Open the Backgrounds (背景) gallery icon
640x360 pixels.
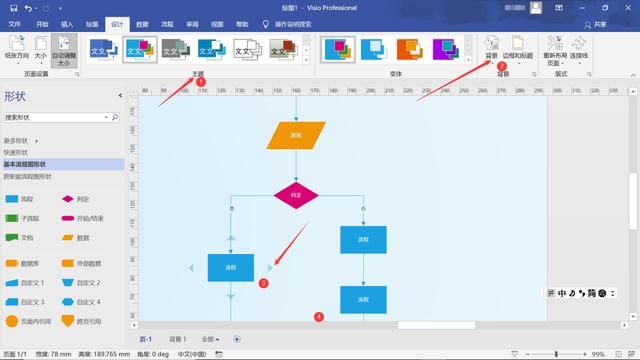coord(491,48)
